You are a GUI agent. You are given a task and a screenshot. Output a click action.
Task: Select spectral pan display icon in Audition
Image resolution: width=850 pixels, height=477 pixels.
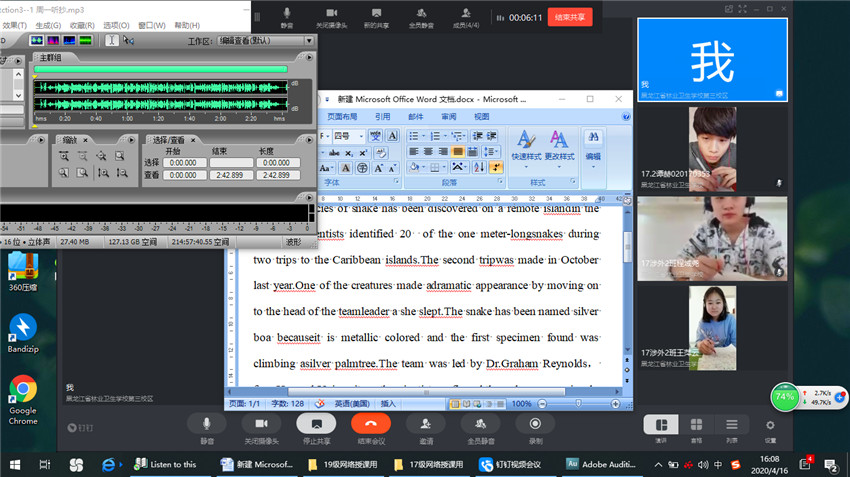tap(69, 40)
